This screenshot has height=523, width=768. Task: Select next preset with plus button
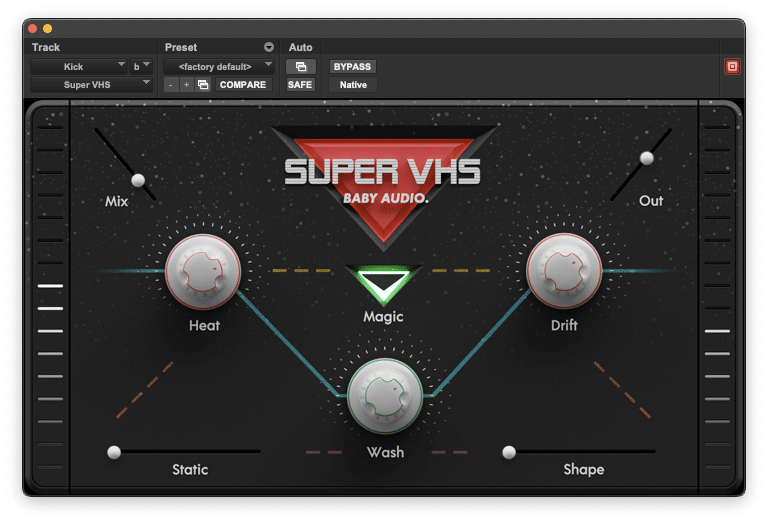coord(186,85)
